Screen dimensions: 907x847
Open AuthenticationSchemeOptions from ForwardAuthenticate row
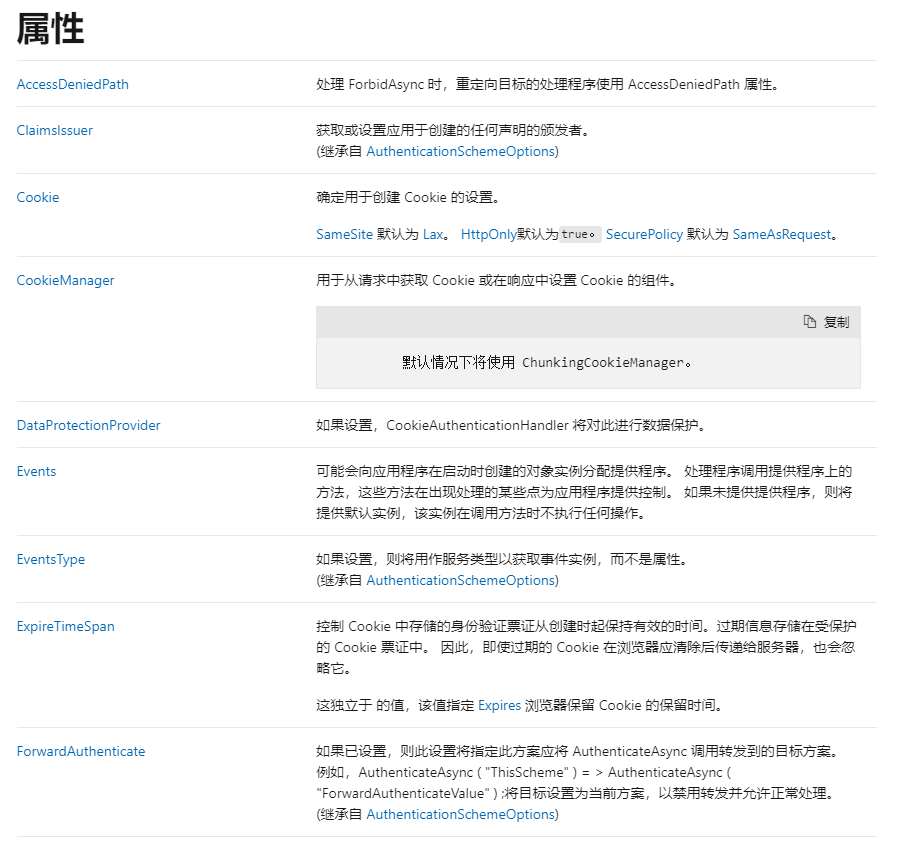coord(461,815)
